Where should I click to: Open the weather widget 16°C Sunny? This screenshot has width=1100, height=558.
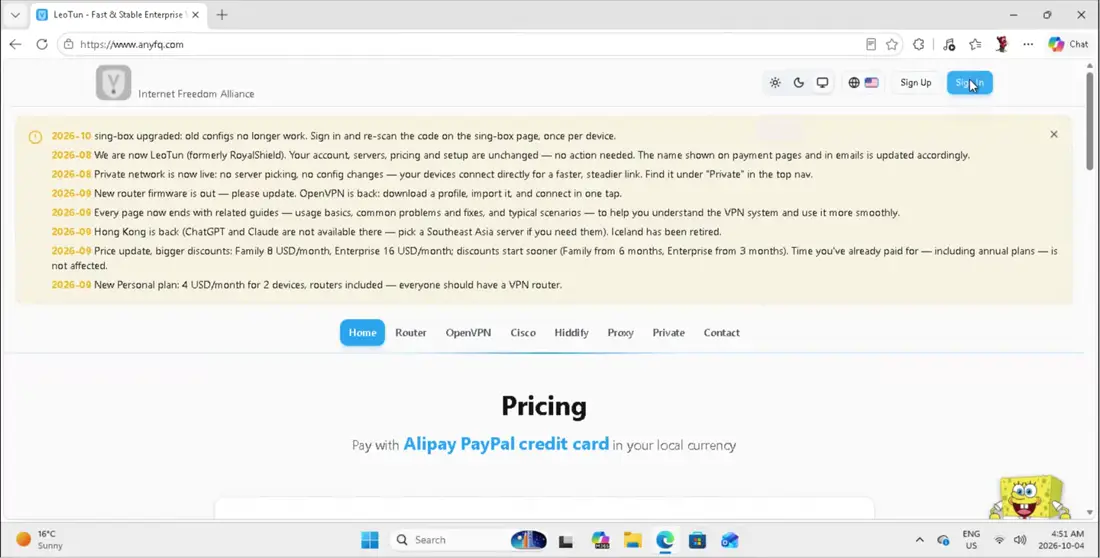(40, 540)
